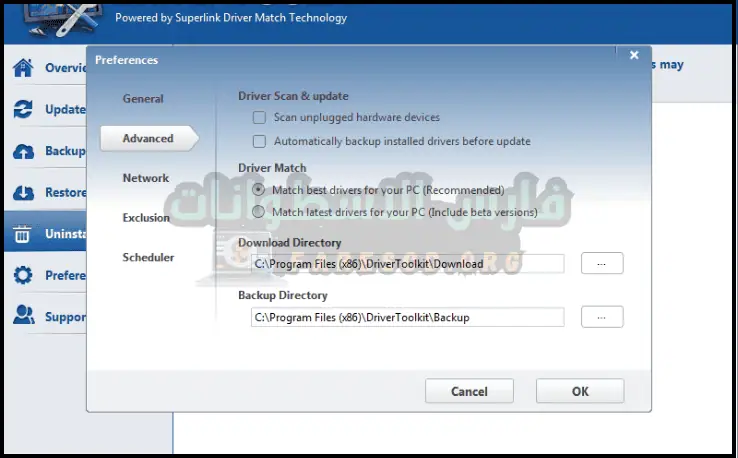Browse for Download Directory folder
The width and height of the screenshot is (738, 458).
click(602, 263)
